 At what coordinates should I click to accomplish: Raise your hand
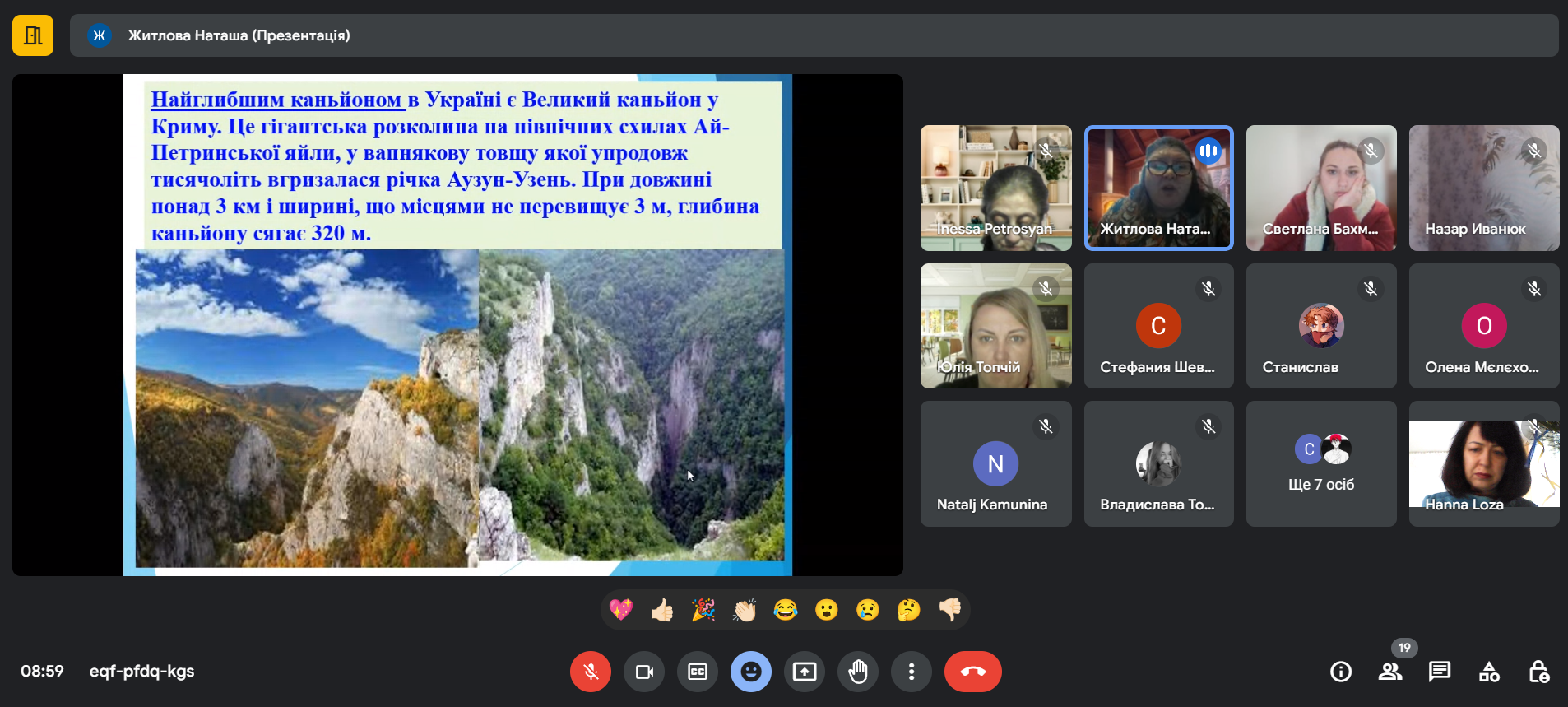pos(858,672)
